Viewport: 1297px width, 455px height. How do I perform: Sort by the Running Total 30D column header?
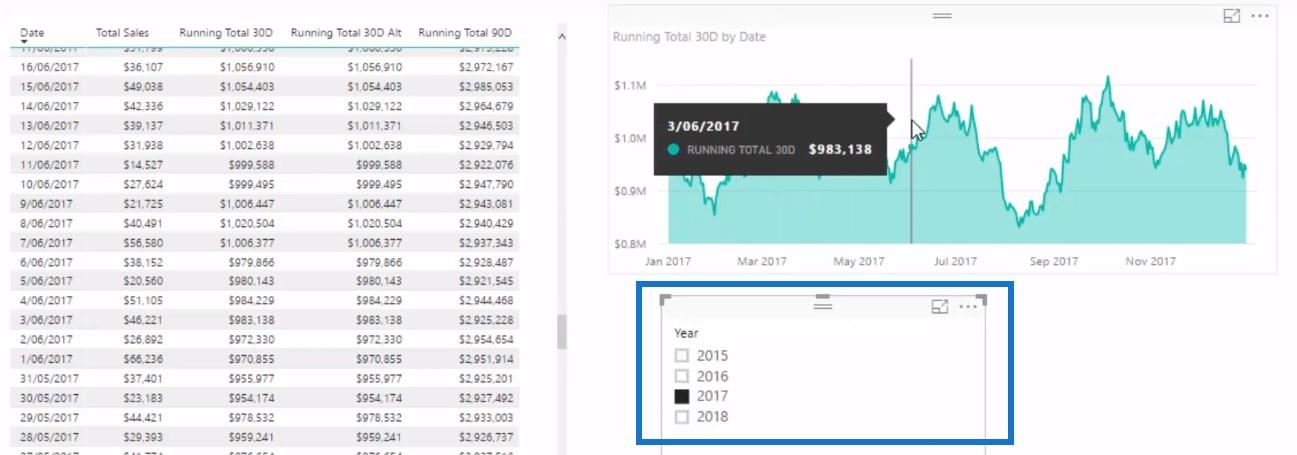[x=227, y=32]
